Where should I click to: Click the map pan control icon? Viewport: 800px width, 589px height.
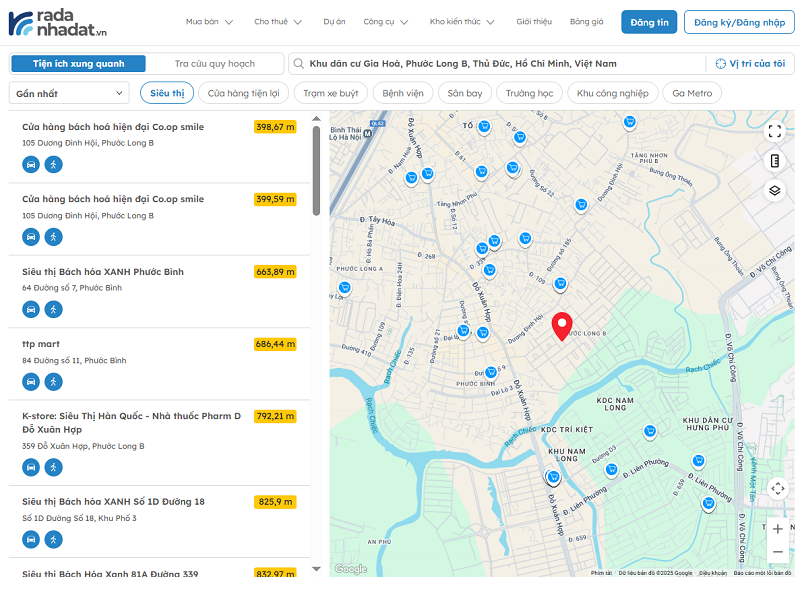[778, 488]
